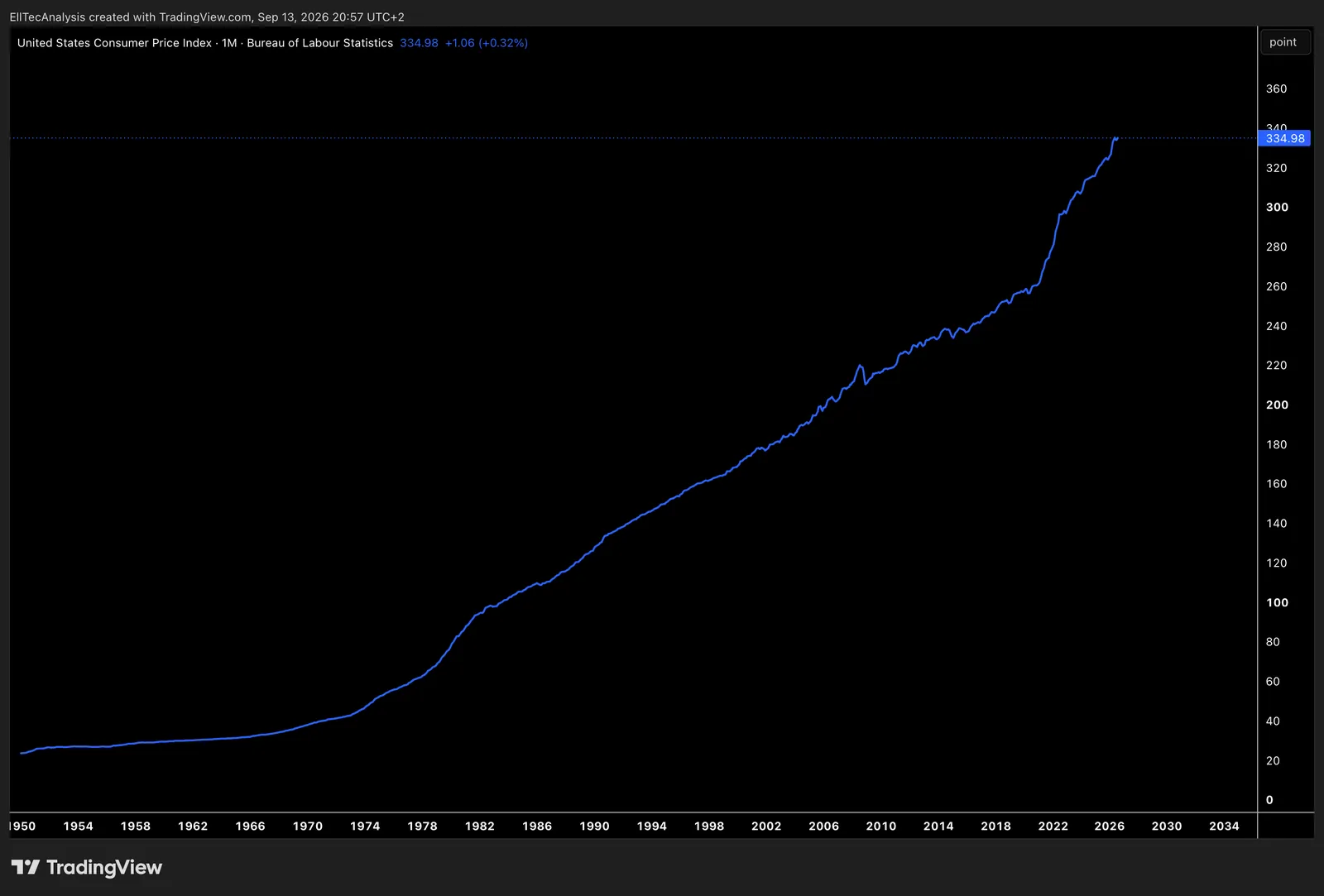Click the 'point' unit label button

tap(1285, 42)
